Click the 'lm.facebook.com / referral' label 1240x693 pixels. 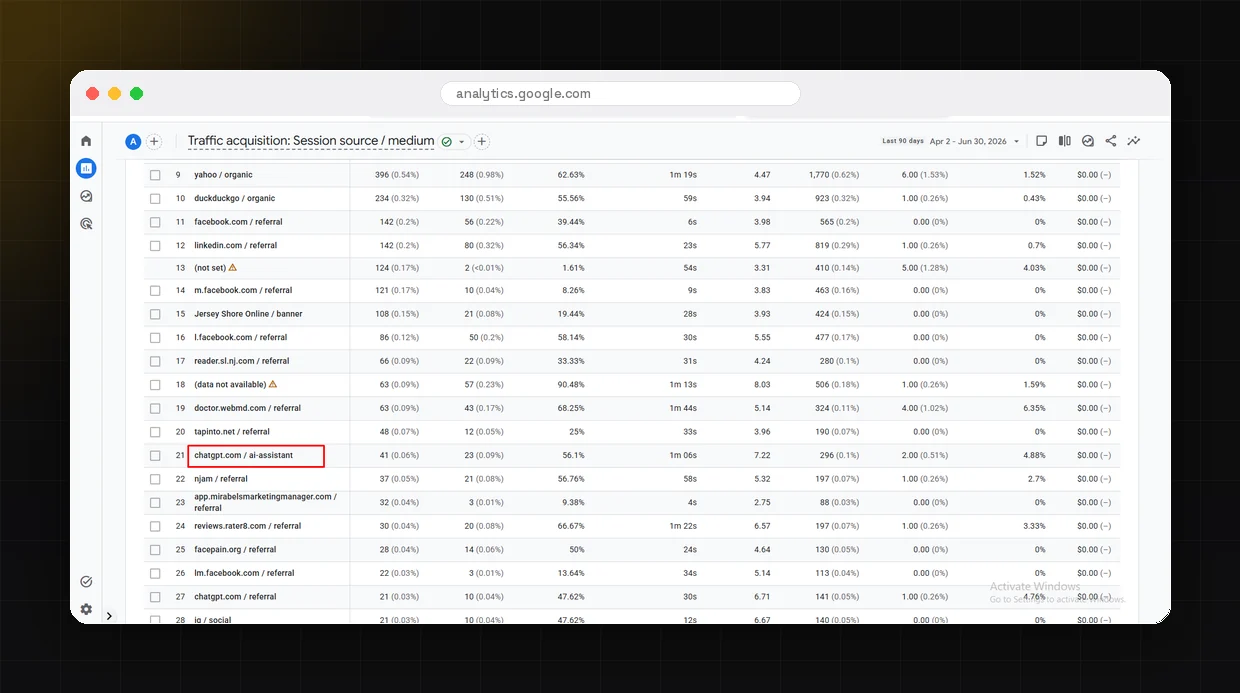pos(244,573)
